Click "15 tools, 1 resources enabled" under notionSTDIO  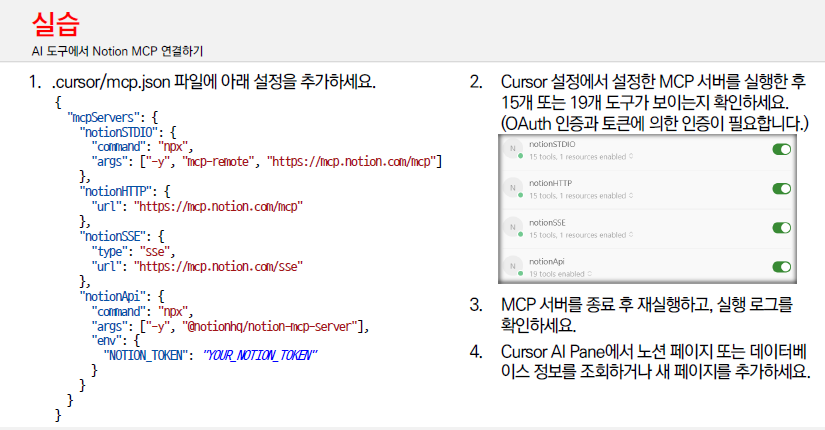[x=578, y=157]
